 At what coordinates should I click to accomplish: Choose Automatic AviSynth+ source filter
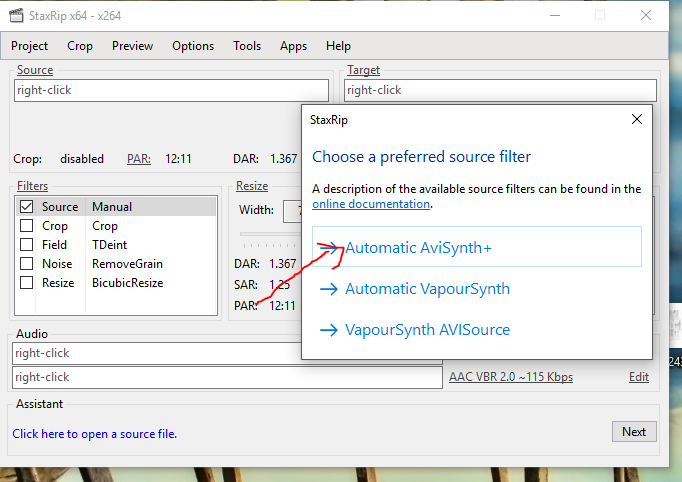[477, 247]
